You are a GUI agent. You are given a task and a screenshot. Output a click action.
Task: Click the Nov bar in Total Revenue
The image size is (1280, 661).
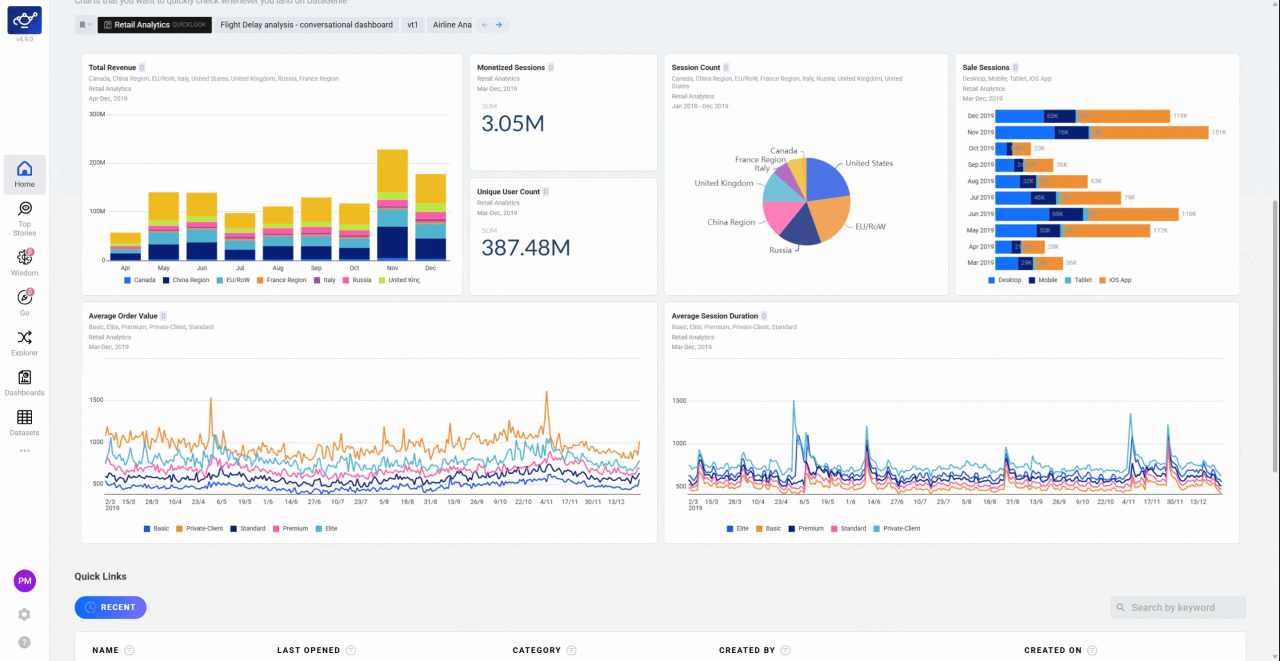(392, 205)
